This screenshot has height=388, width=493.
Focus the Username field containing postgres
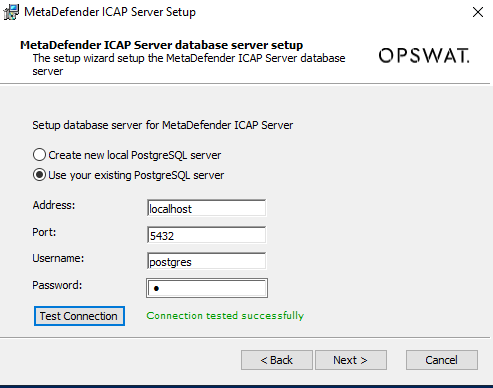tap(206, 261)
